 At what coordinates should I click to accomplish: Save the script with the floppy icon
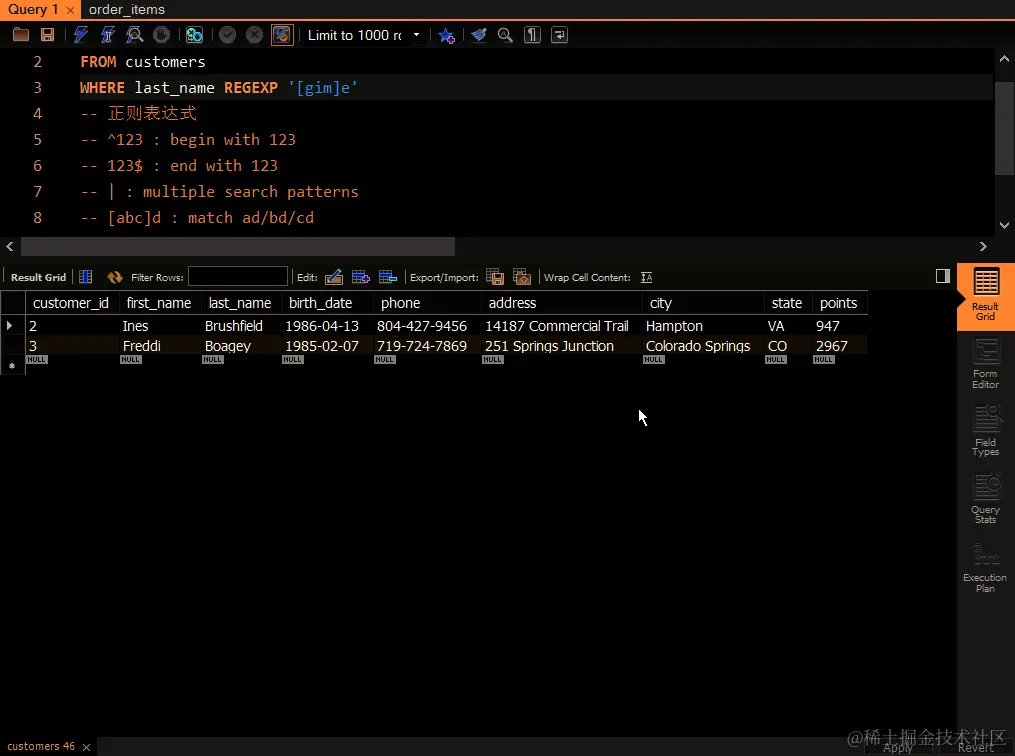click(47, 35)
